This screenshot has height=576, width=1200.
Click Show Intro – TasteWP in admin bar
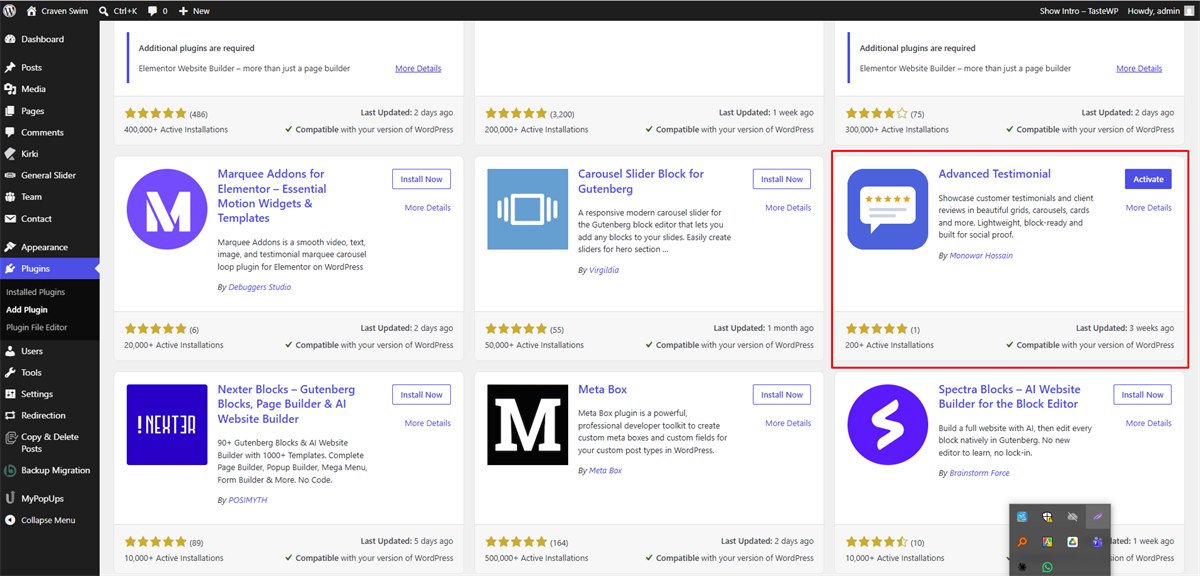click(1081, 10)
